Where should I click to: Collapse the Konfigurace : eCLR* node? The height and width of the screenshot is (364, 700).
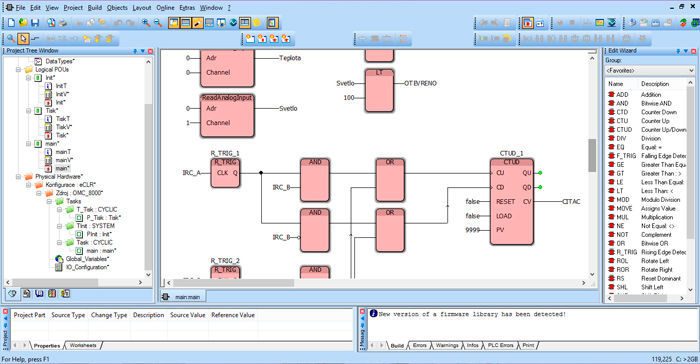(29, 185)
